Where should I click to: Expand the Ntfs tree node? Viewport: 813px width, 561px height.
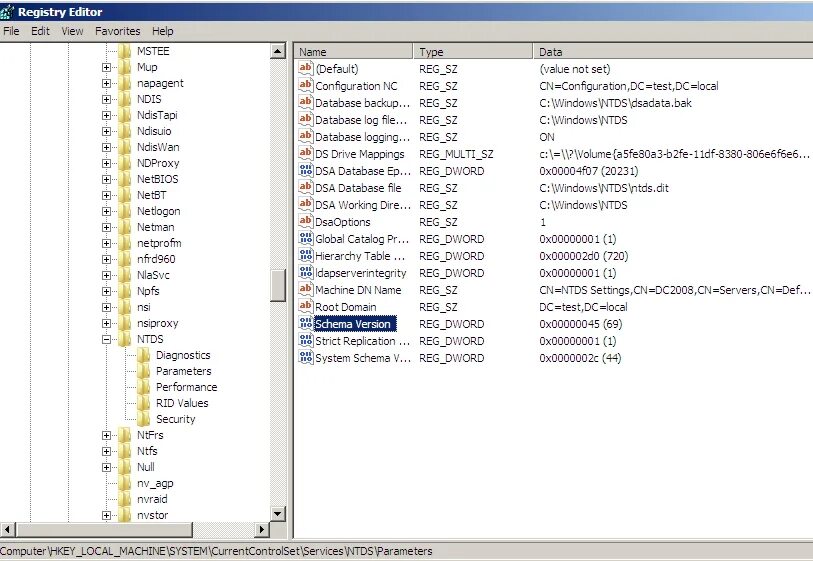(x=106, y=452)
